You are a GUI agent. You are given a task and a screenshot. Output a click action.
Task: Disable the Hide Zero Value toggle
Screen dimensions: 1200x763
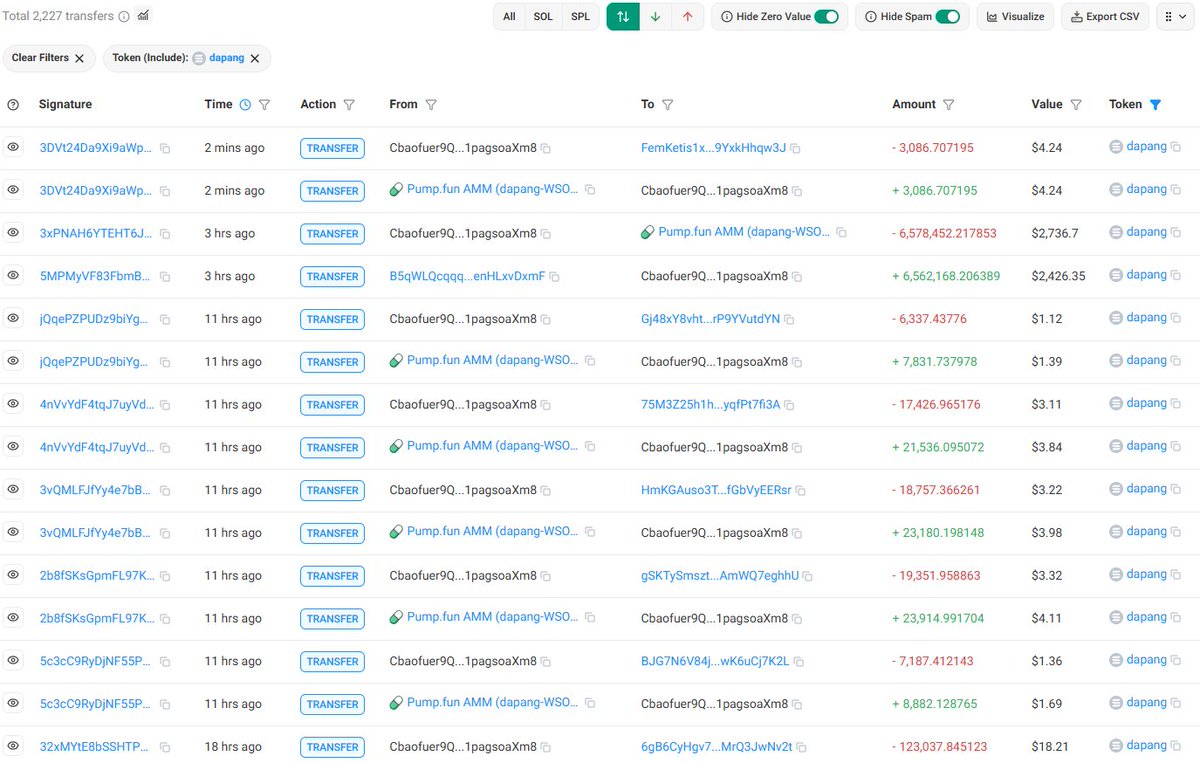point(827,16)
